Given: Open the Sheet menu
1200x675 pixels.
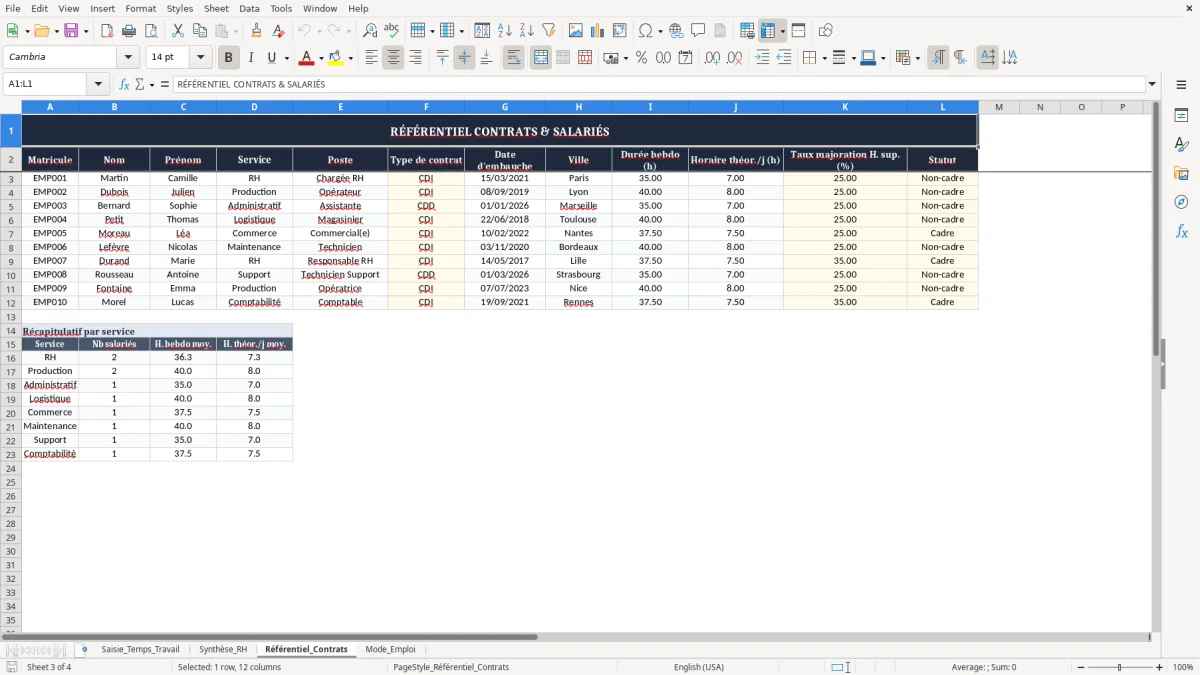Looking at the screenshot, I should (216, 8).
